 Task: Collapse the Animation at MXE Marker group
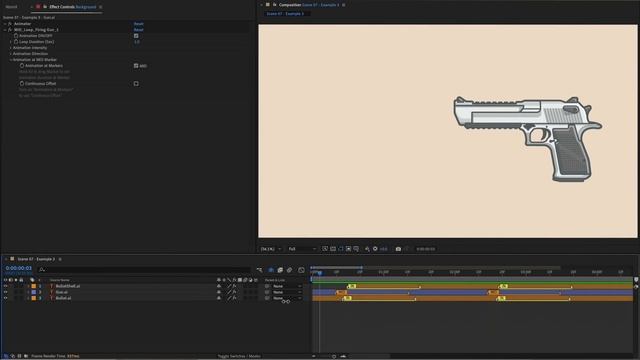point(11,60)
